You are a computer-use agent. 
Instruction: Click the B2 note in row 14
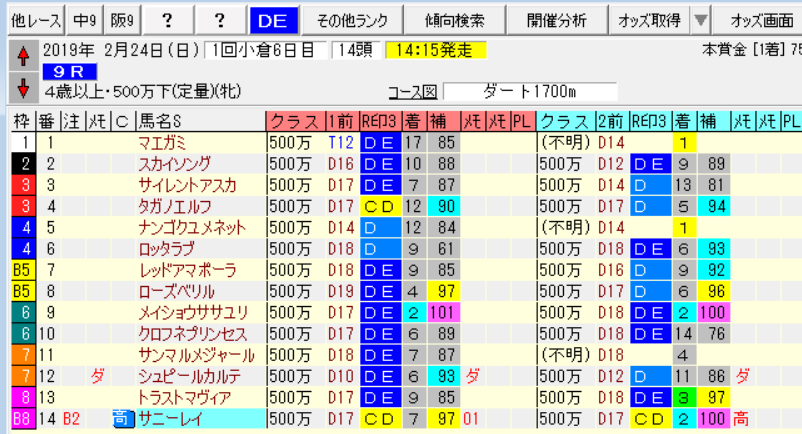pyautogui.click(x=72, y=419)
